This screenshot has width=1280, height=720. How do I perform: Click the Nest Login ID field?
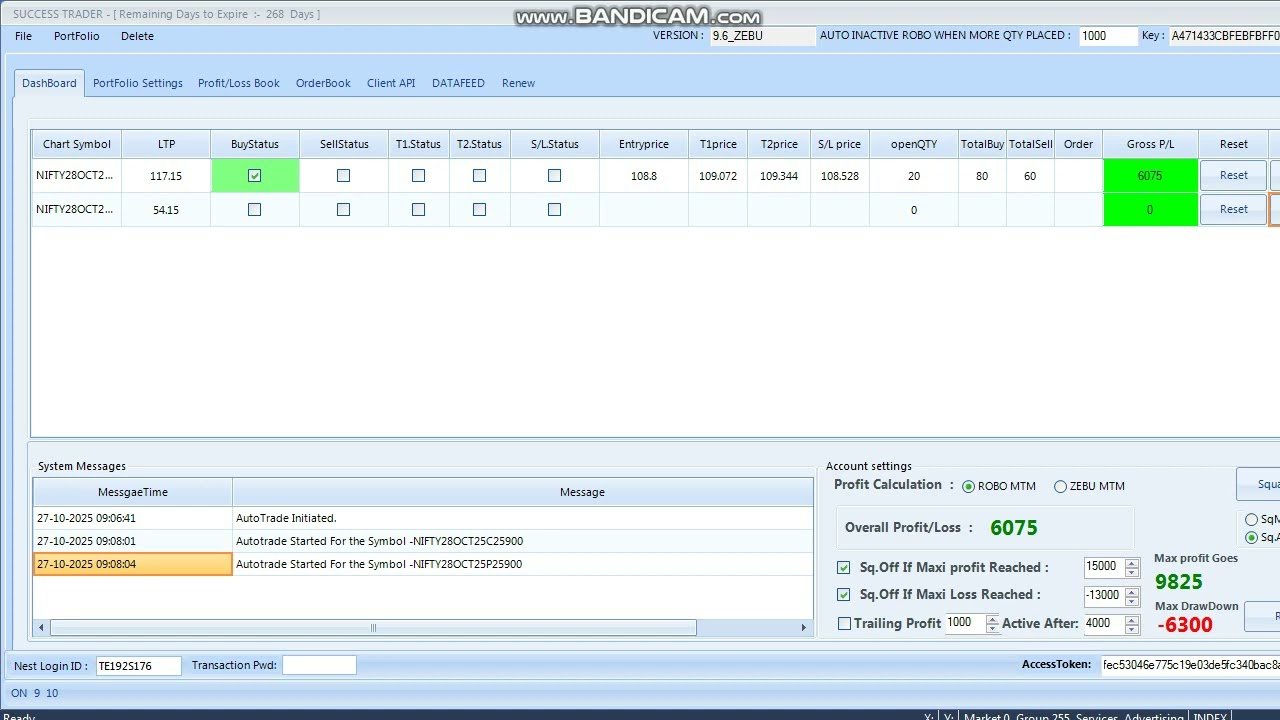pyautogui.click(x=138, y=666)
